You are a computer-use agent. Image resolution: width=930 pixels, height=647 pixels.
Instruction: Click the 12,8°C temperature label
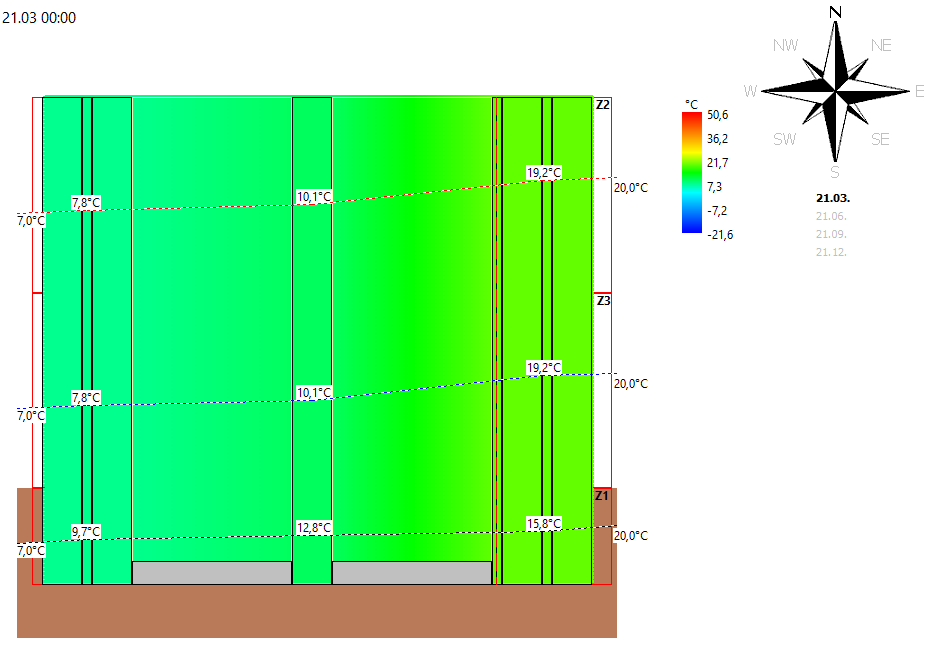click(x=314, y=527)
